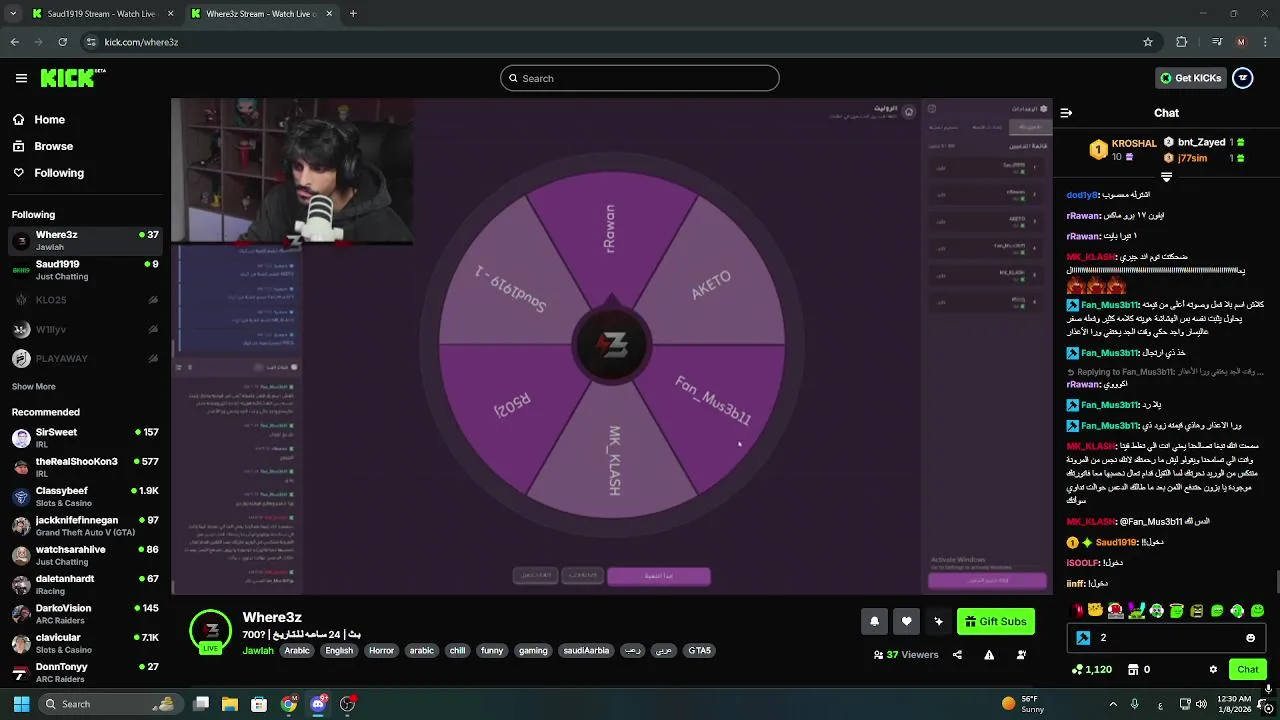Click the browser address bar URL
The width and height of the screenshot is (1280, 720).
(141, 42)
